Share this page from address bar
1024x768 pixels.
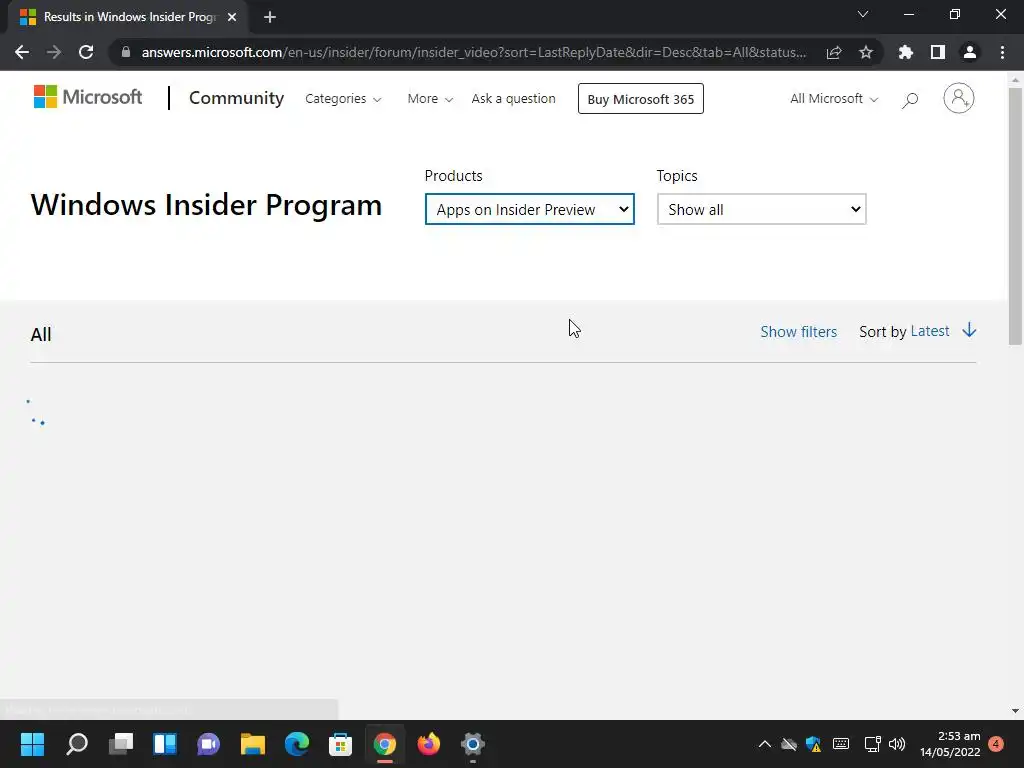click(x=834, y=52)
